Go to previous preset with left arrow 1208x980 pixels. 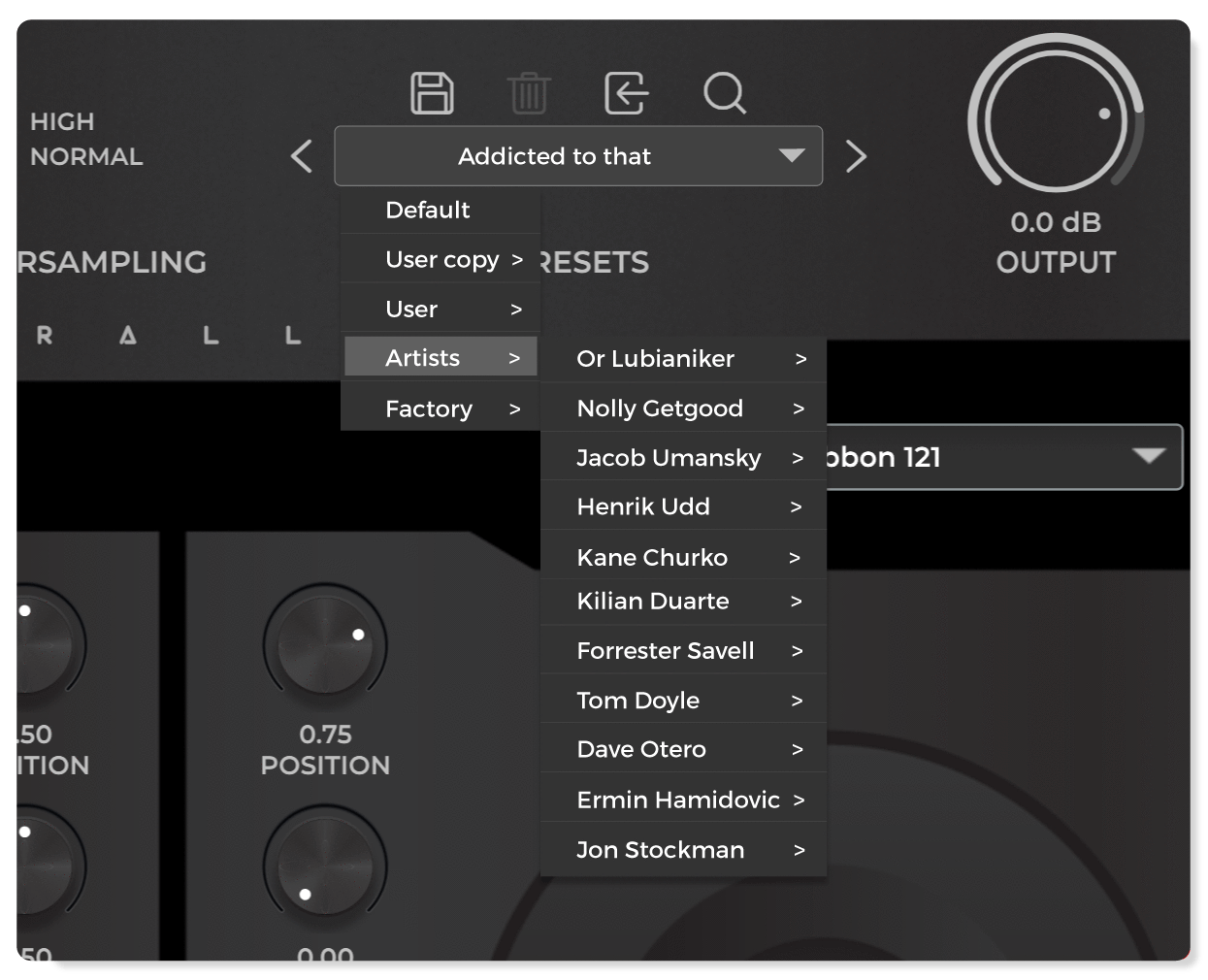[302, 156]
